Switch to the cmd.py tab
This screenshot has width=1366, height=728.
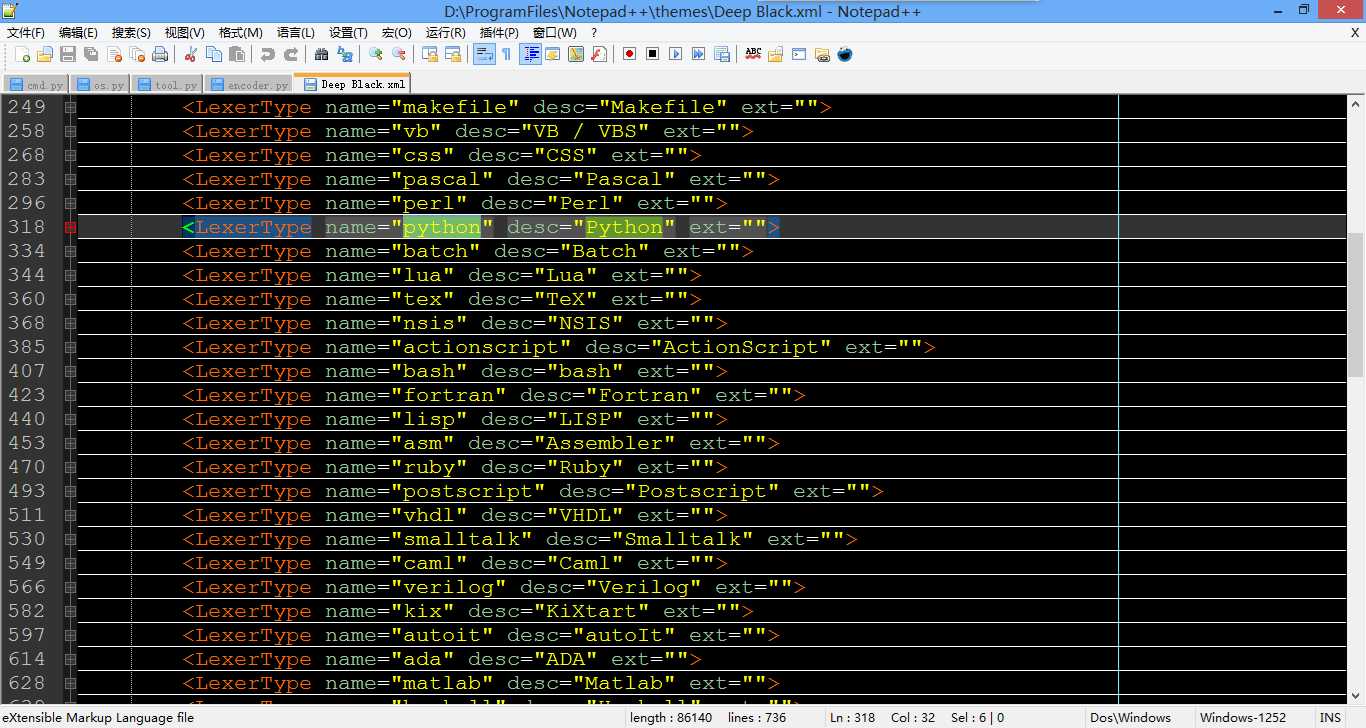(x=36, y=85)
